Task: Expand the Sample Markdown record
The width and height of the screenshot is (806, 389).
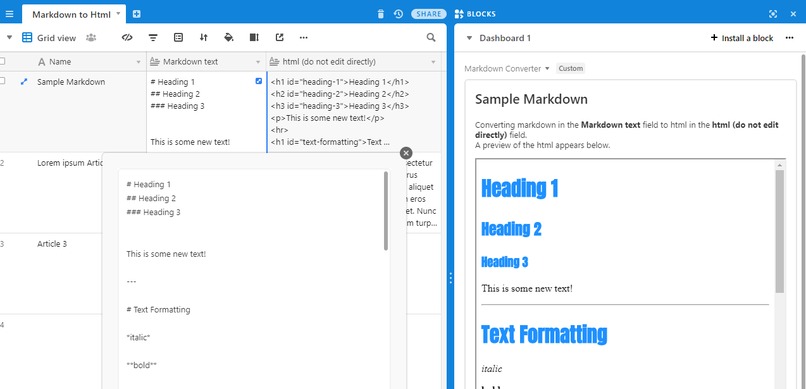Action: (x=23, y=81)
